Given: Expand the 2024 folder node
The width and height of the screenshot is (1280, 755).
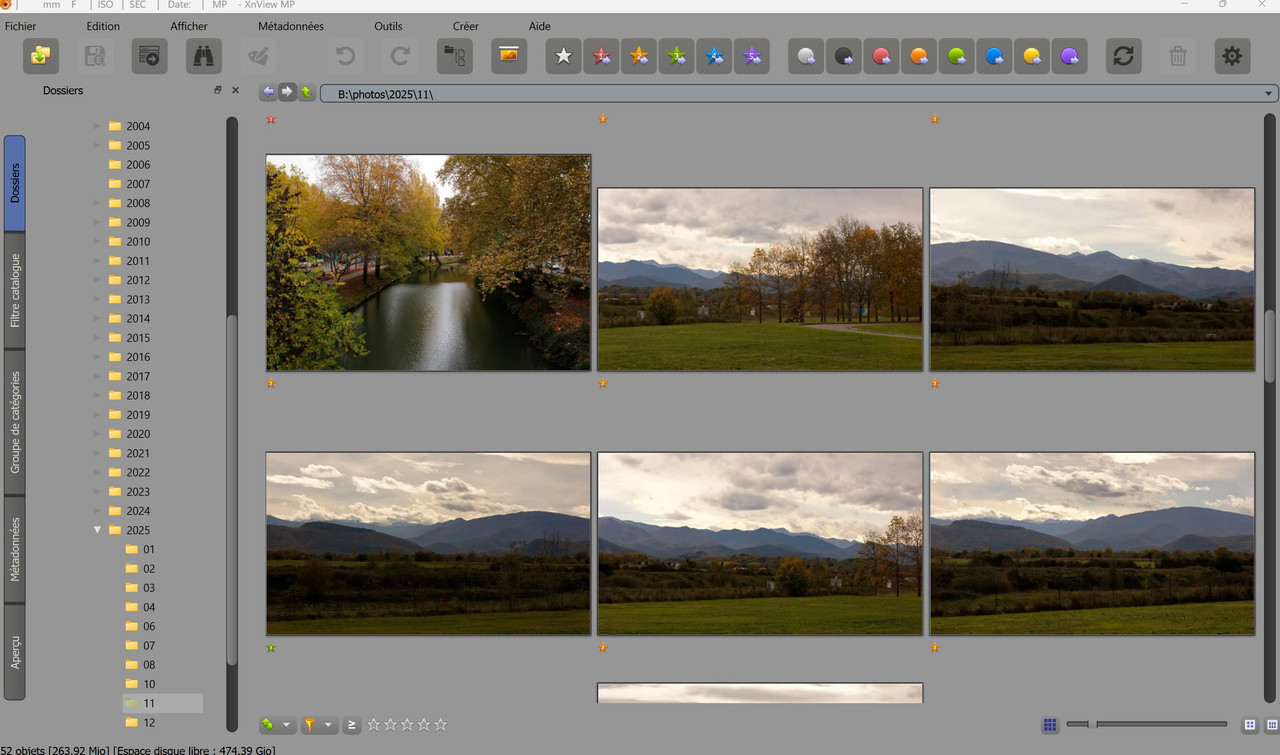Looking at the screenshot, I should [x=97, y=511].
